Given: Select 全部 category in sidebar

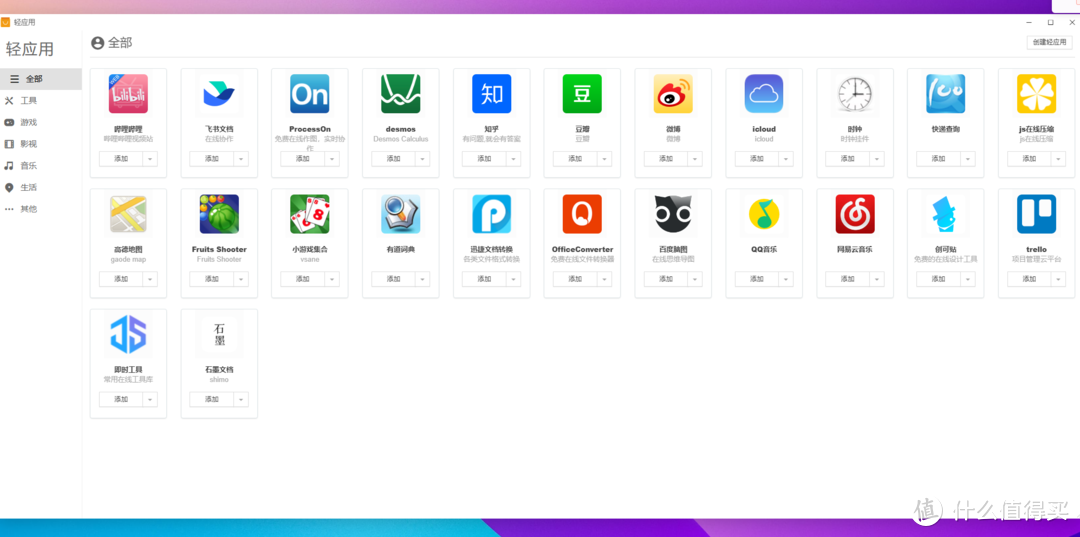Looking at the screenshot, I should [x=41, y=79].
